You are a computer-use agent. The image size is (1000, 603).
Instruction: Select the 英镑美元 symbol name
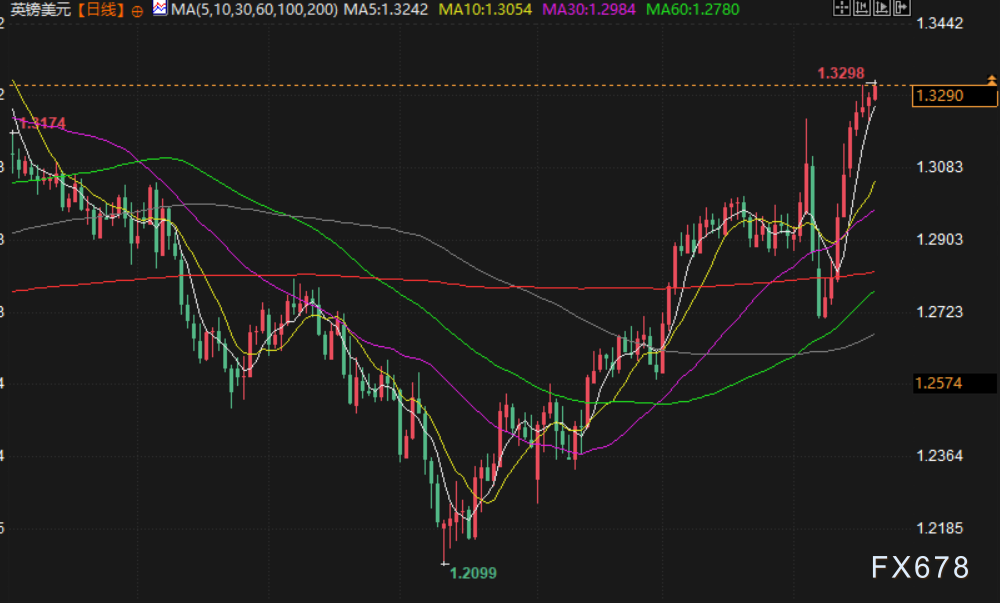(x=40, y=10)
